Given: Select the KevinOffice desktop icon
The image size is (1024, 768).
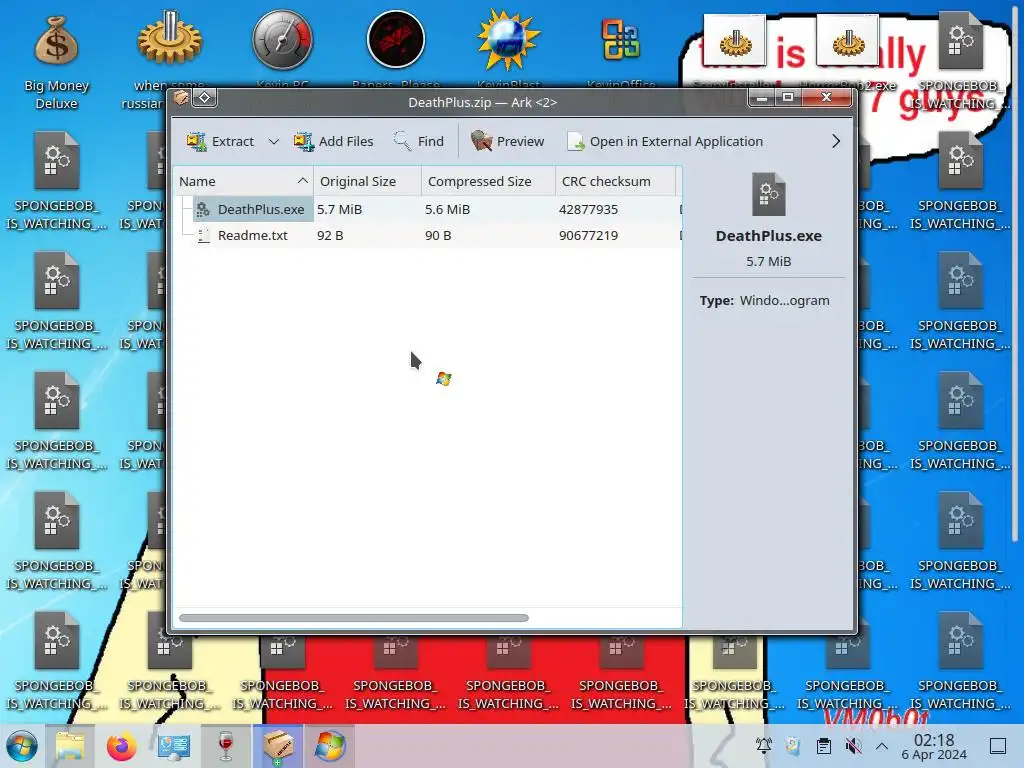Looking at the screenshot, I should [x=621, y=40].
